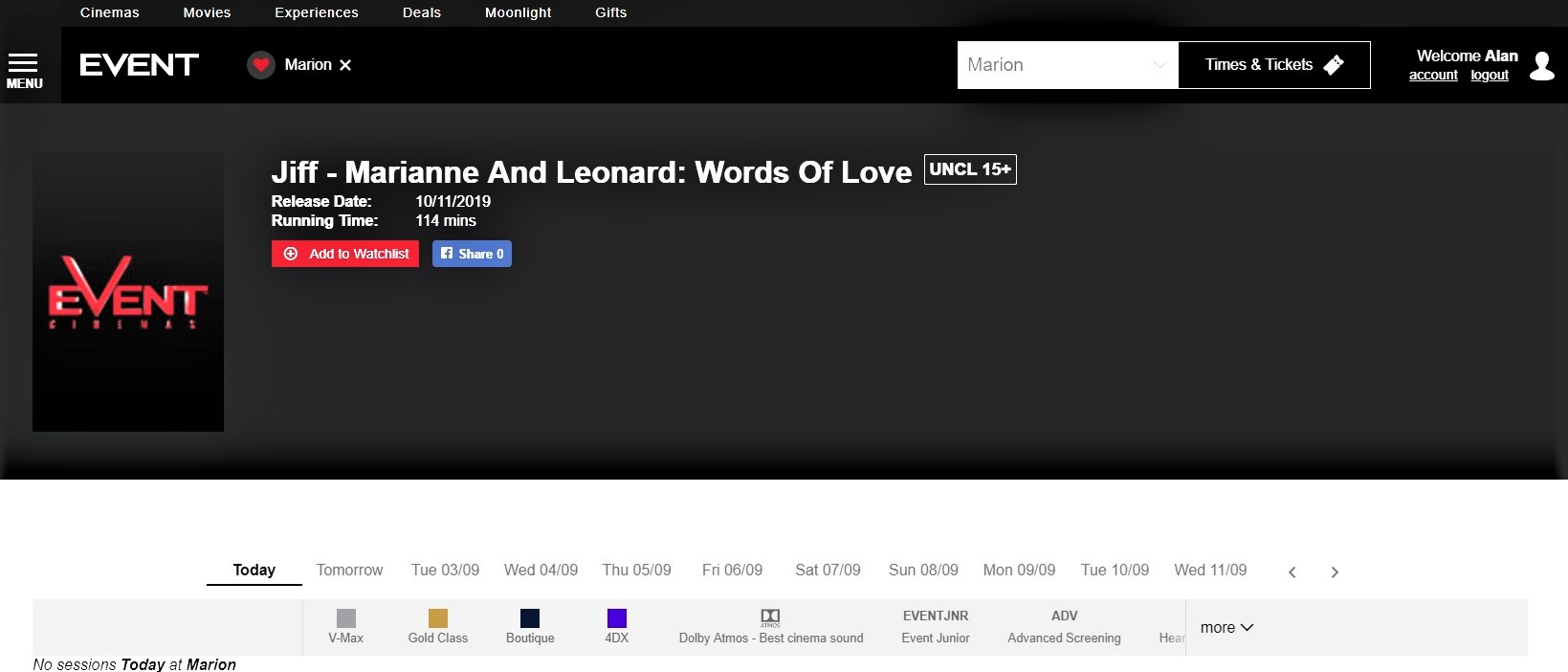This screenshot has height=672, width=1568.
Task: Select the purple 4DX filter swatch
Action: coord(617,618)
